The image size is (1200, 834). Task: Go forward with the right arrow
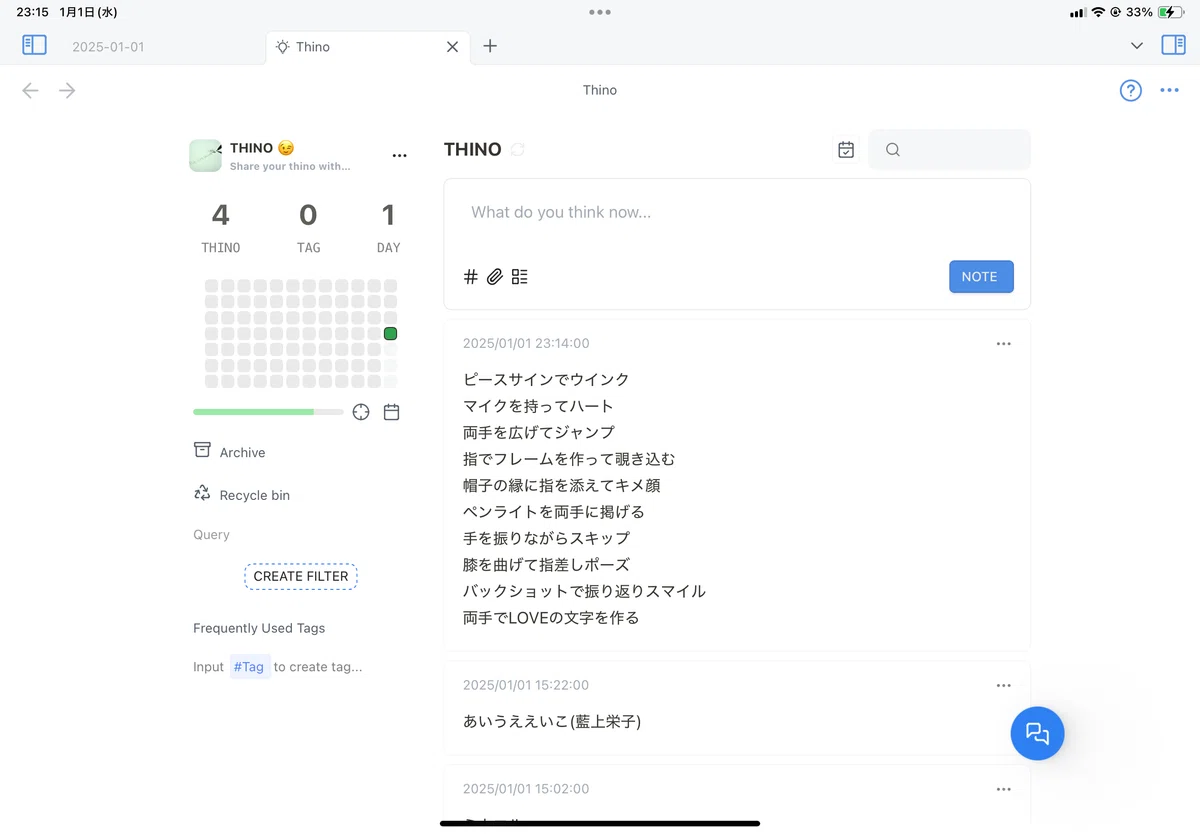point(67,91)
